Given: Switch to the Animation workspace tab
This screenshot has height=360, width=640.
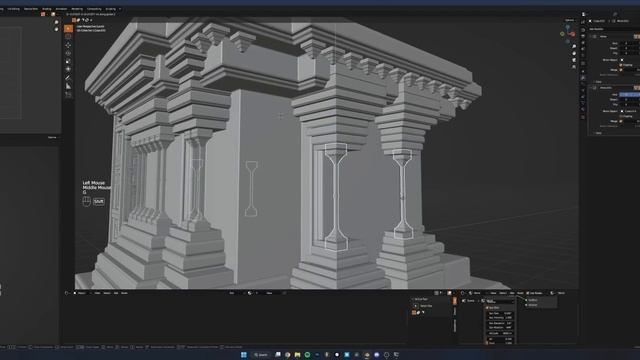Looking at the screenshot, I should click(x=61, y=9).
